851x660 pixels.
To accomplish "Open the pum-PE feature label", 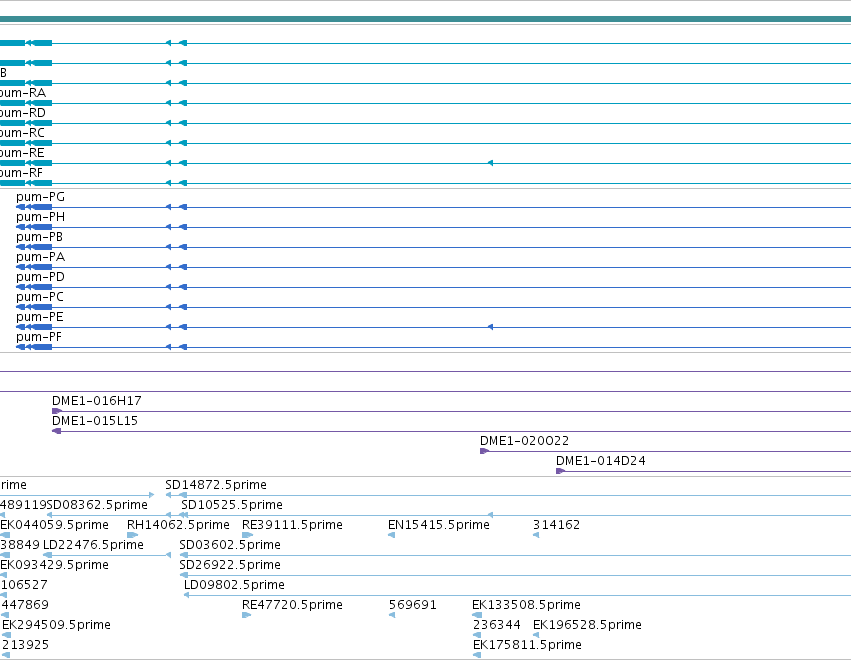I will point(40,317).
